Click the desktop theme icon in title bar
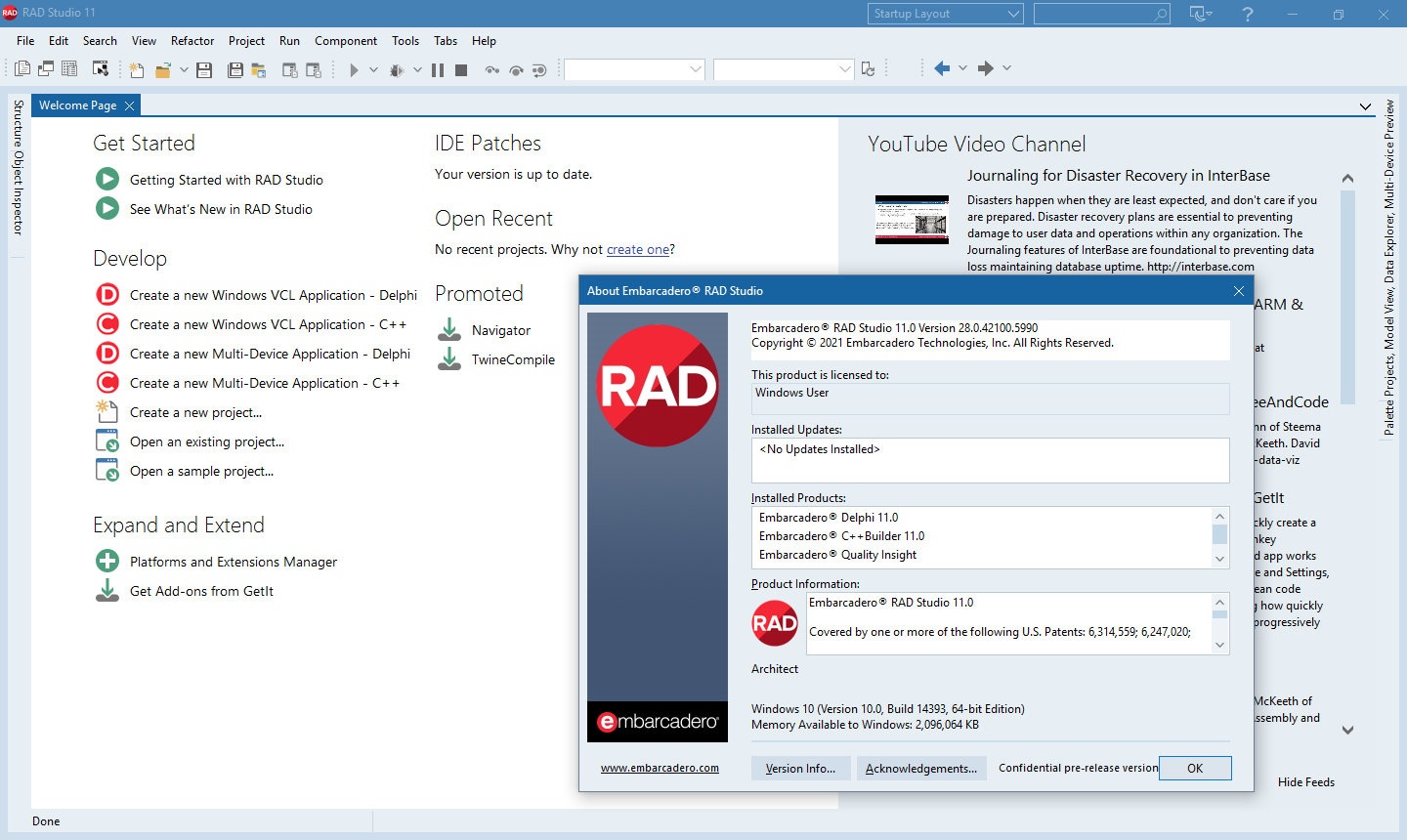Image resolution: width=1407 pixels, height=840 pixels. pyautogui.click(x=1201, y=14)
